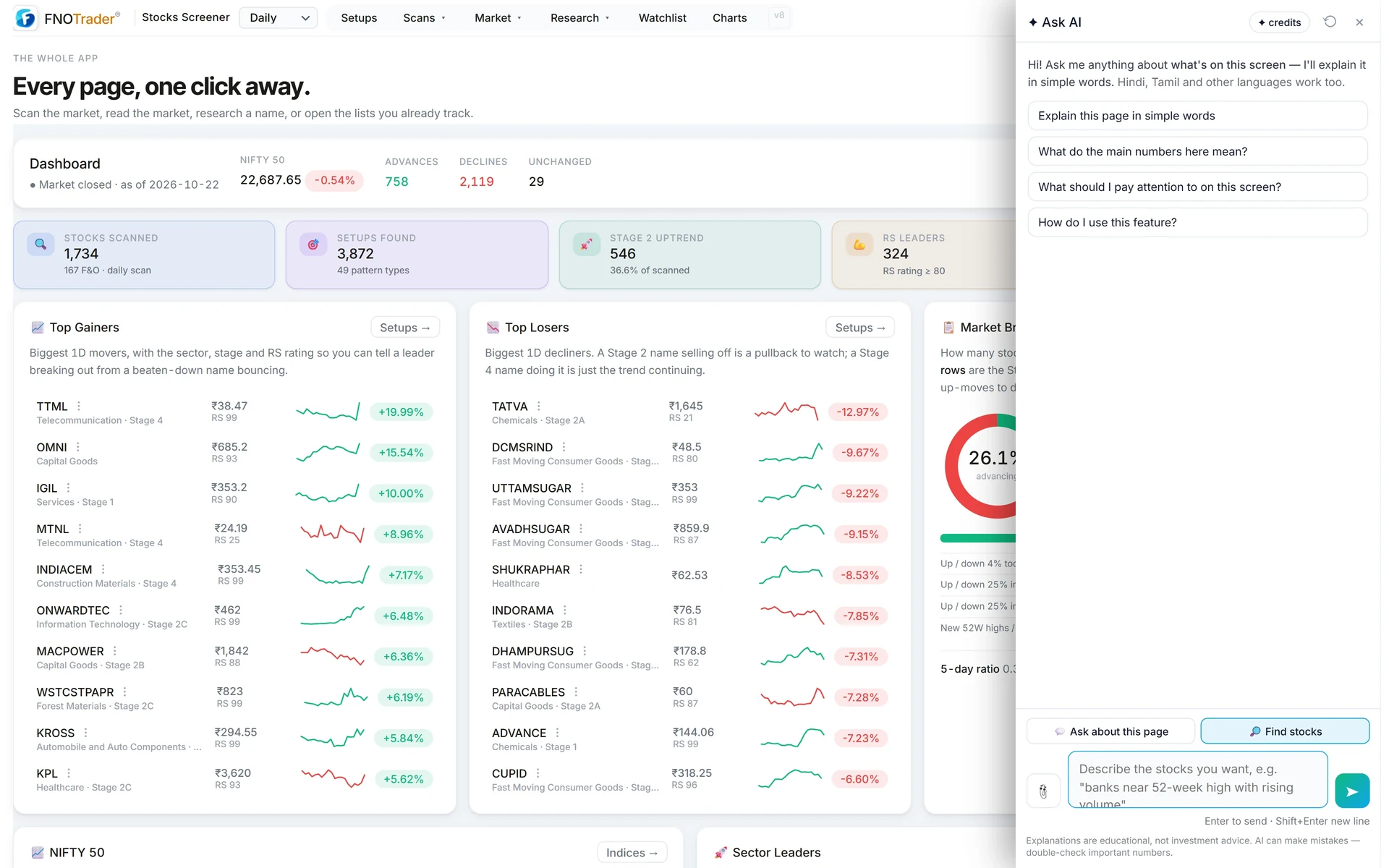Click the Setups button in Top Losers
The image size is (1389, 868).
860,328
